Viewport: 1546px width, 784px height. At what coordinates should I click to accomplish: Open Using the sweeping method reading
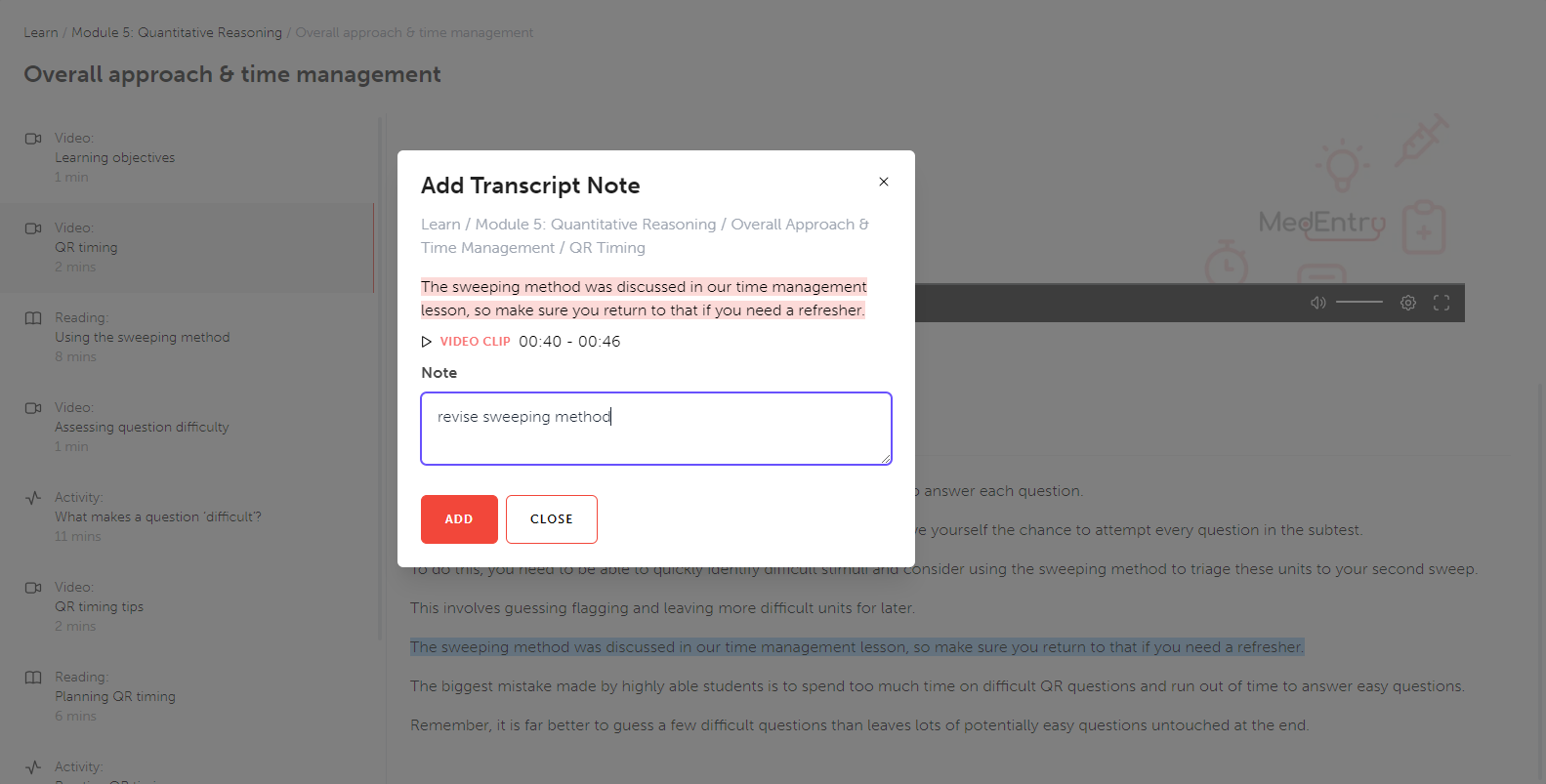[x=143, y=338]
